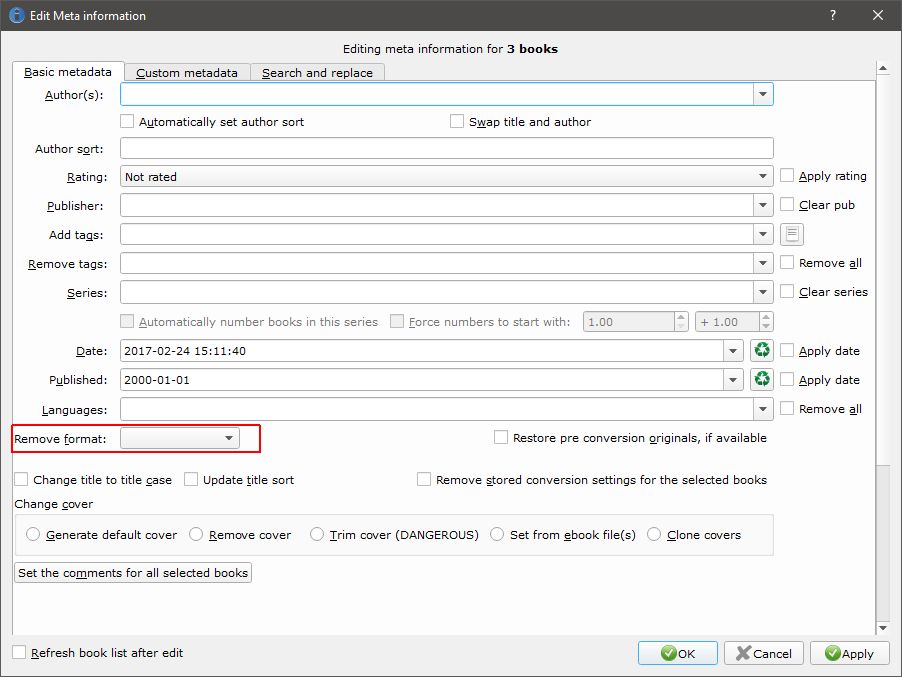
Task: Click the scrollbar up arrow
Action: tap(882, 68)
